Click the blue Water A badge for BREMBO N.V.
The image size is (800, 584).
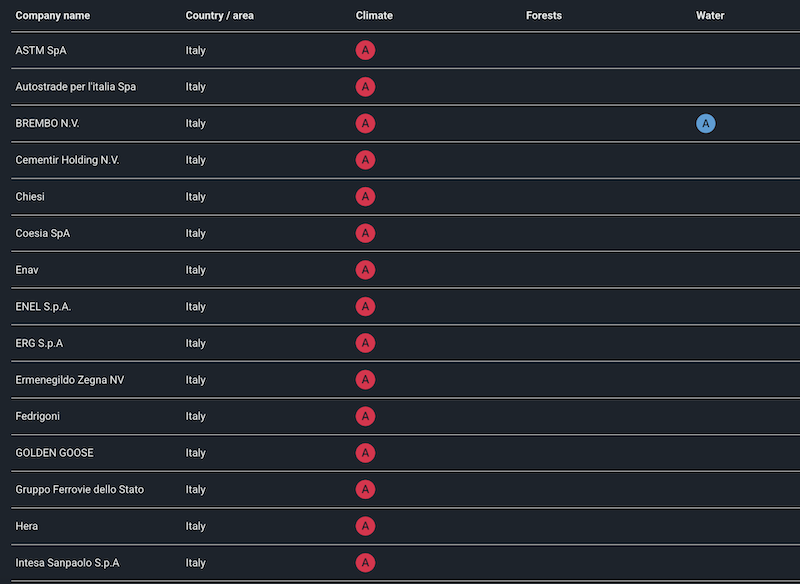coord(706,124)
